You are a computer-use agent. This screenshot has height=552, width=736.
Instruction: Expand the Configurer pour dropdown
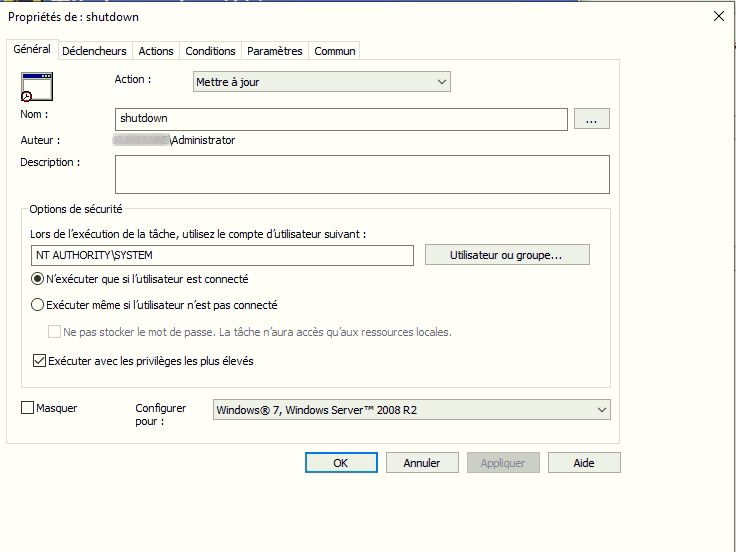coord(412,409)
